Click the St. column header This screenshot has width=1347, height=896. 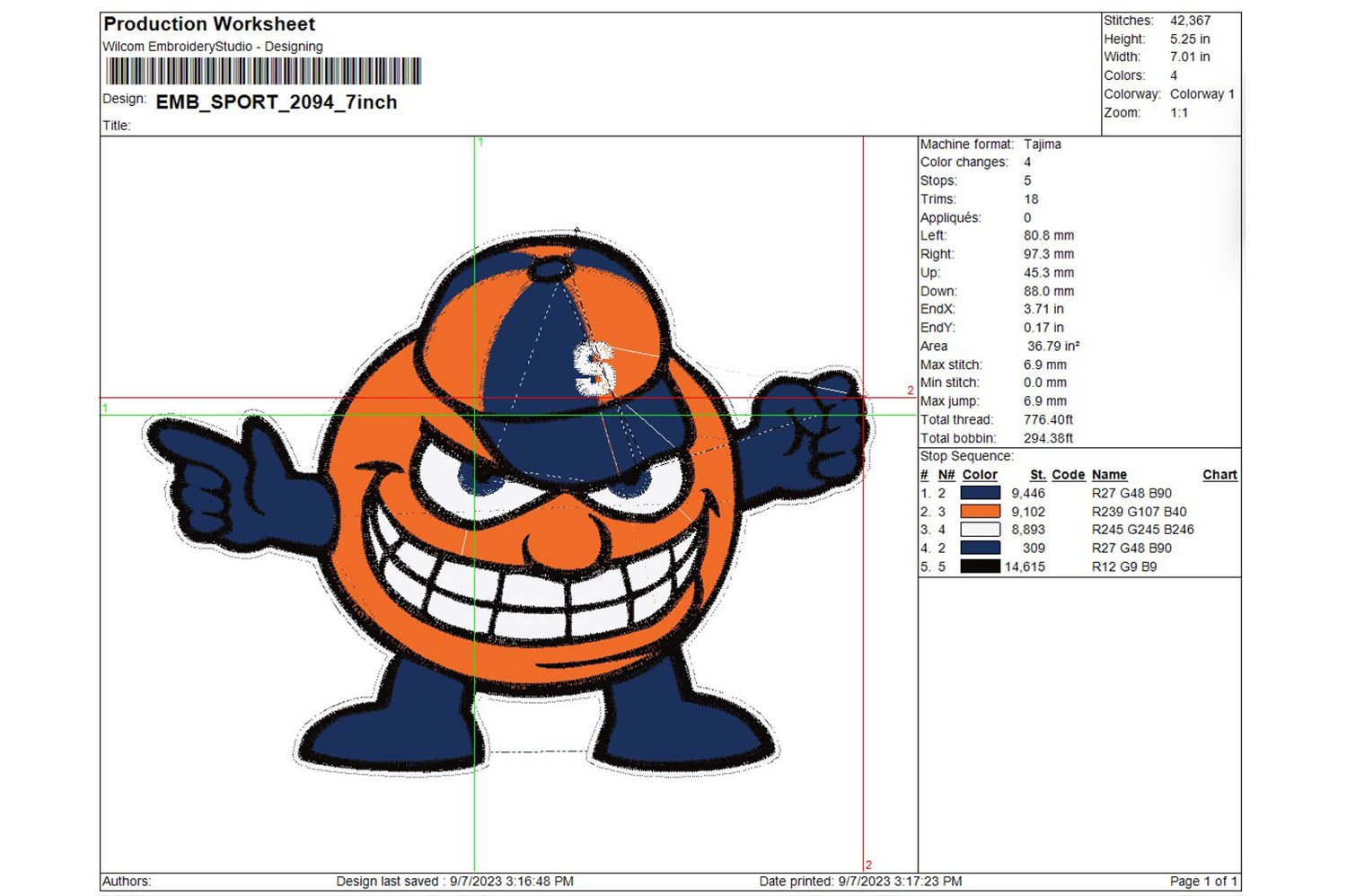point(1038,475)
